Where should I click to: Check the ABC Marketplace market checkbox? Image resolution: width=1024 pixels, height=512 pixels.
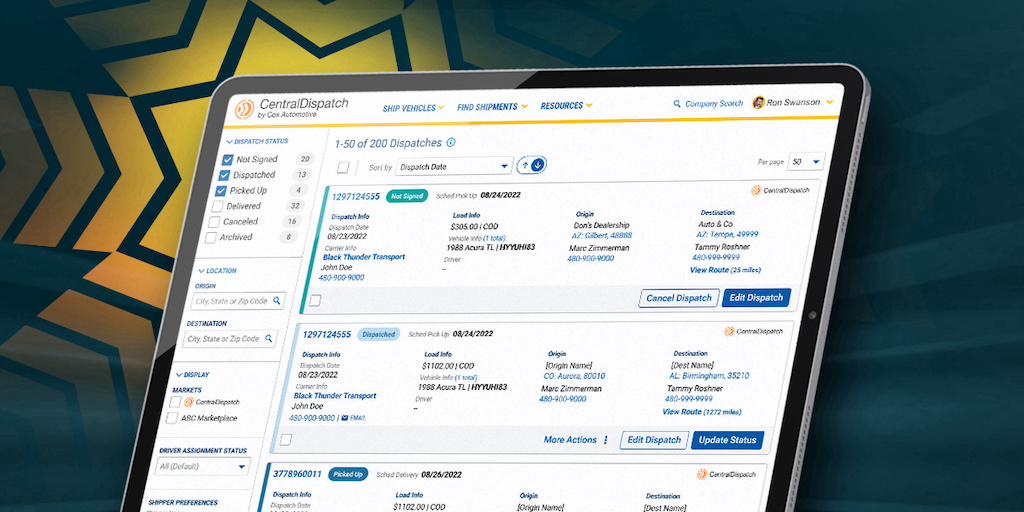click(173, 418)
